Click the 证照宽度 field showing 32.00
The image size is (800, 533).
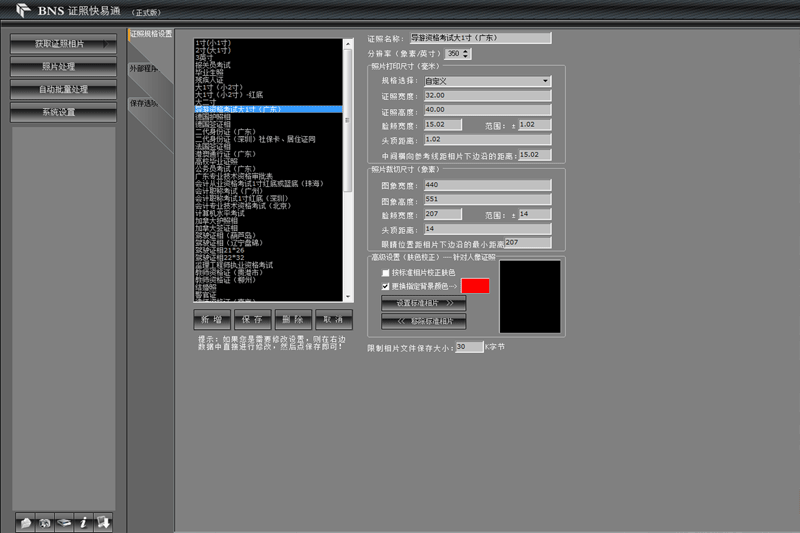tap(488, 96)
